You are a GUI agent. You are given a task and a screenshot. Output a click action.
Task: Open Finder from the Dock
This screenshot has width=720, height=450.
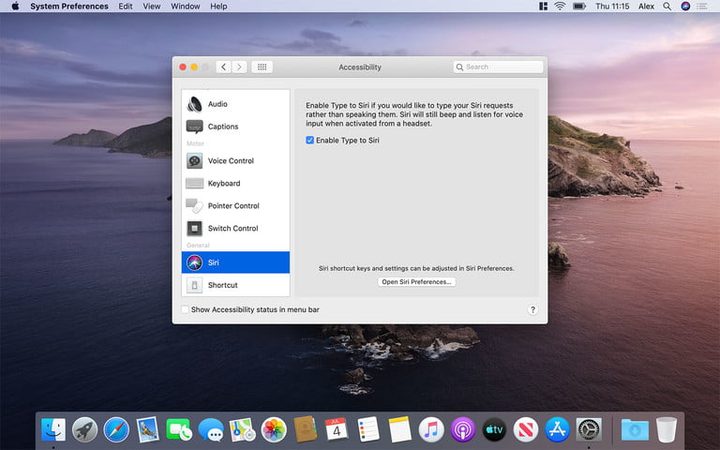click(x=53, y=430)
